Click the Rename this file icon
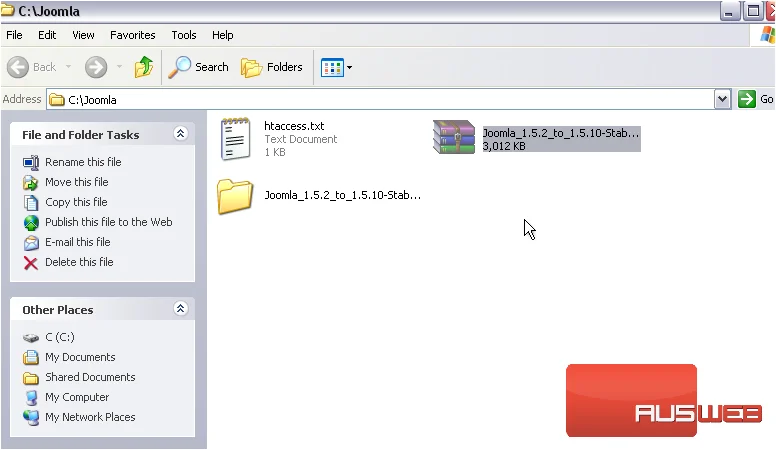 (31, 162)
